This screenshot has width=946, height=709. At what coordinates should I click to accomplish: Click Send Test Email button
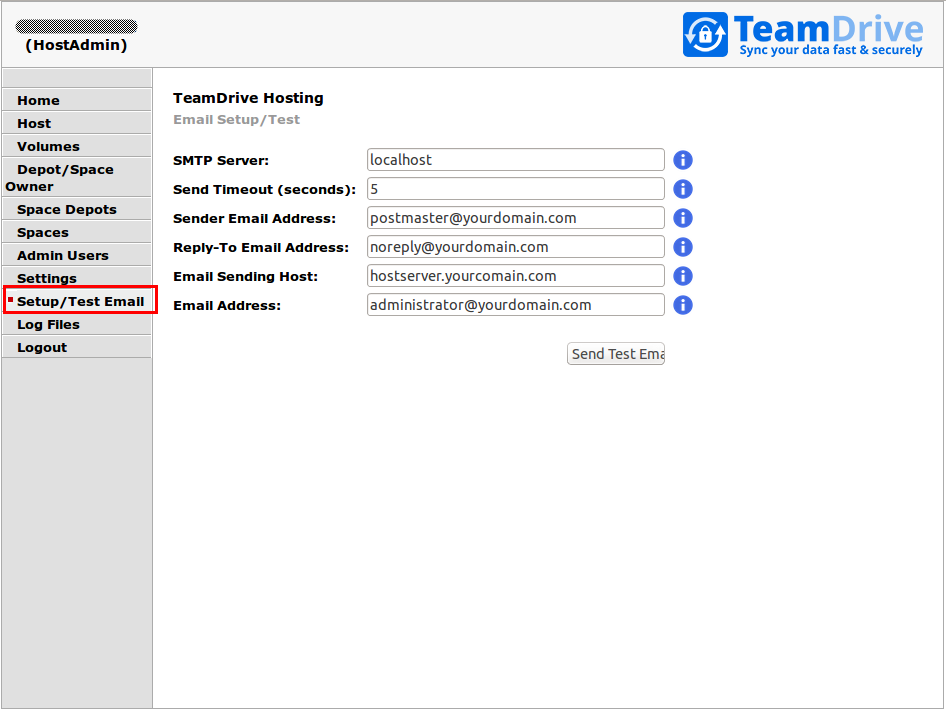pos(616,354)
